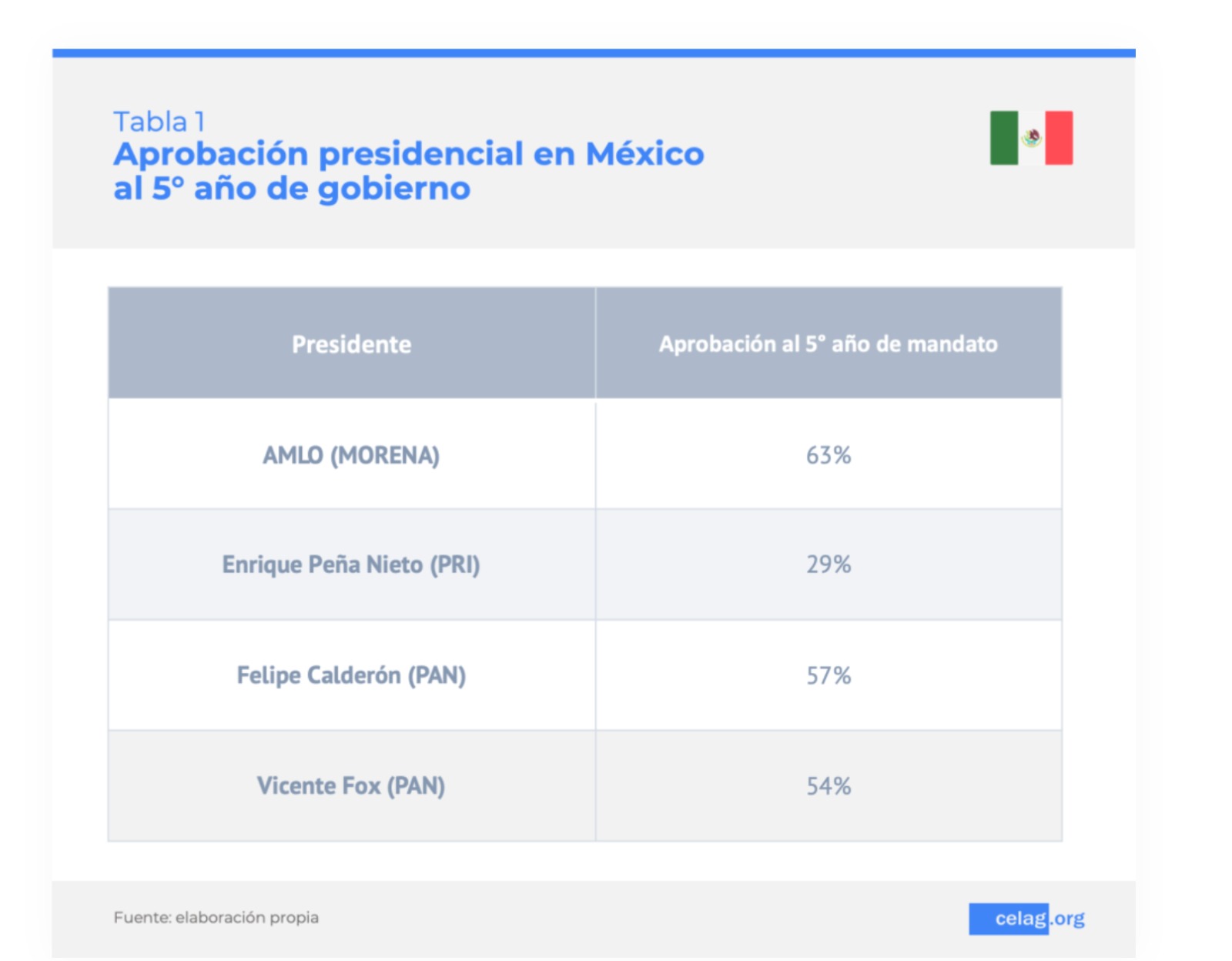Click the Mexican flag icon
1232x961 pixels.
point(1031,138)
